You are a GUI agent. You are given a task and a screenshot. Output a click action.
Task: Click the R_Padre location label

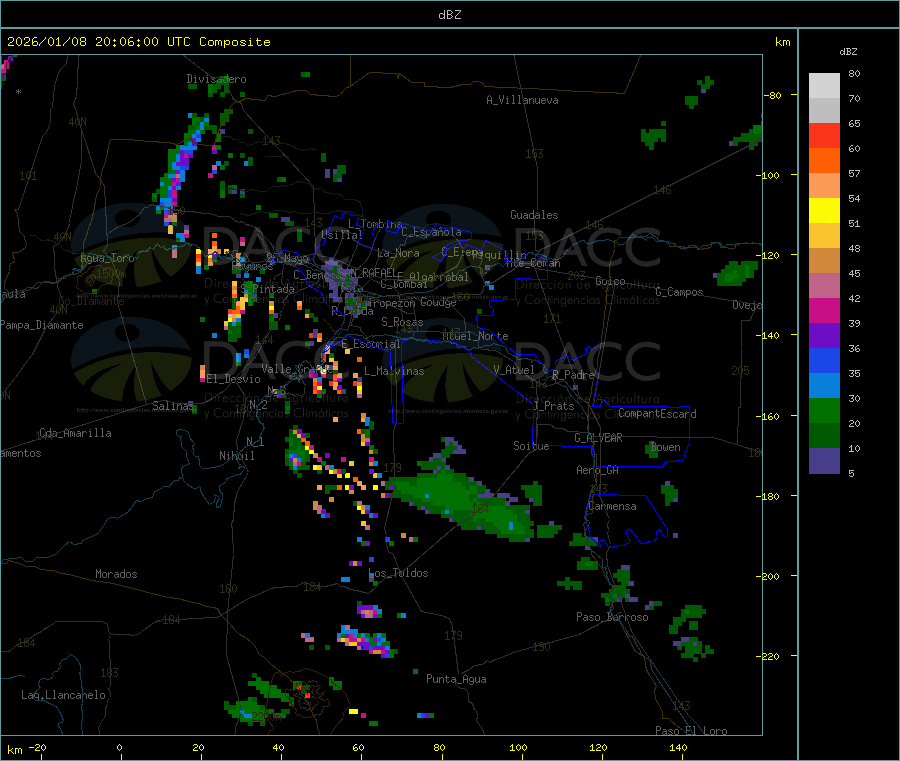[573, 375]
